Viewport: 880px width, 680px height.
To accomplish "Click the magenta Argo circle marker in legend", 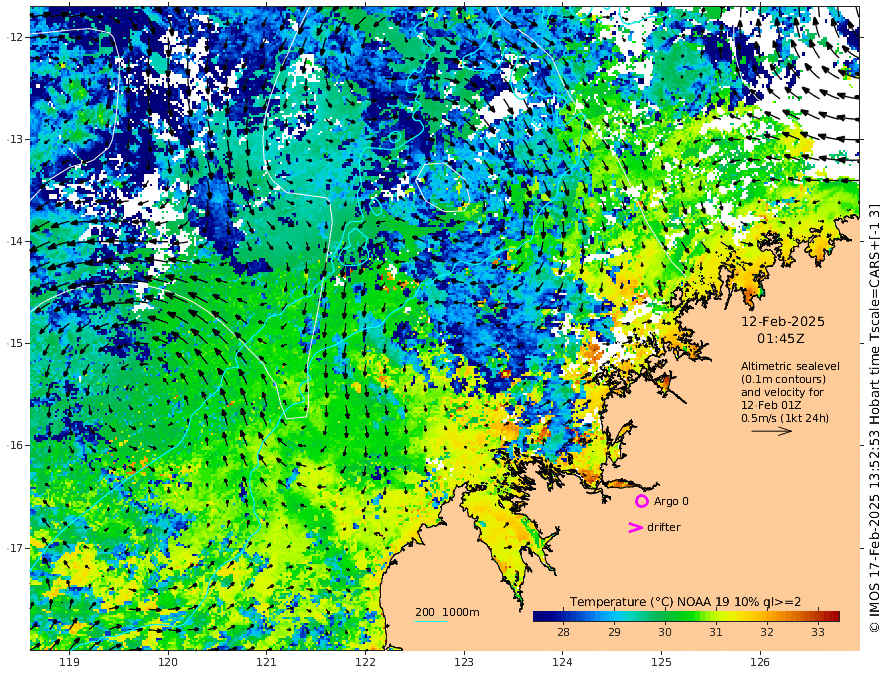I will point(641,501).
